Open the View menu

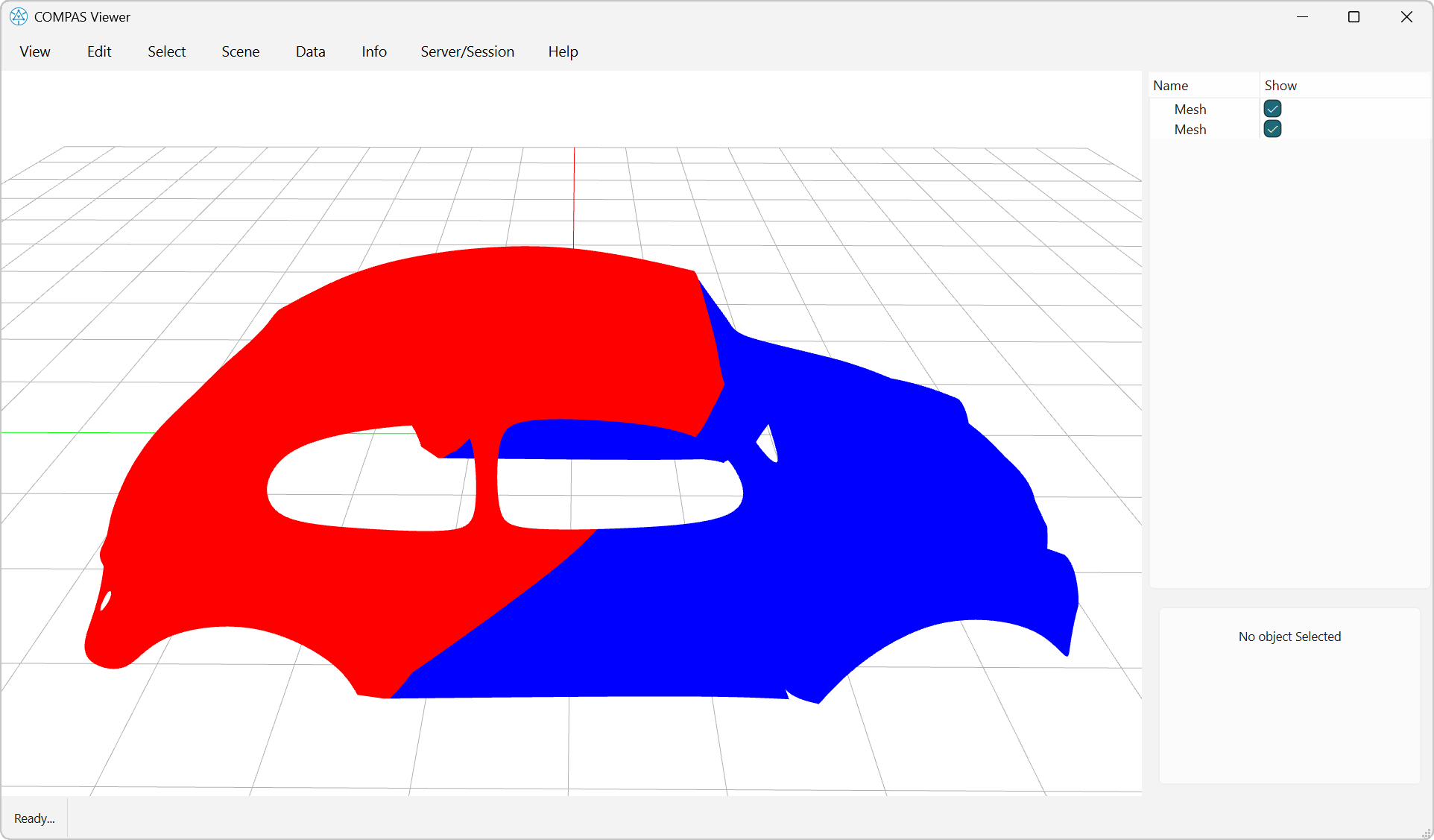tap(34, 51)
